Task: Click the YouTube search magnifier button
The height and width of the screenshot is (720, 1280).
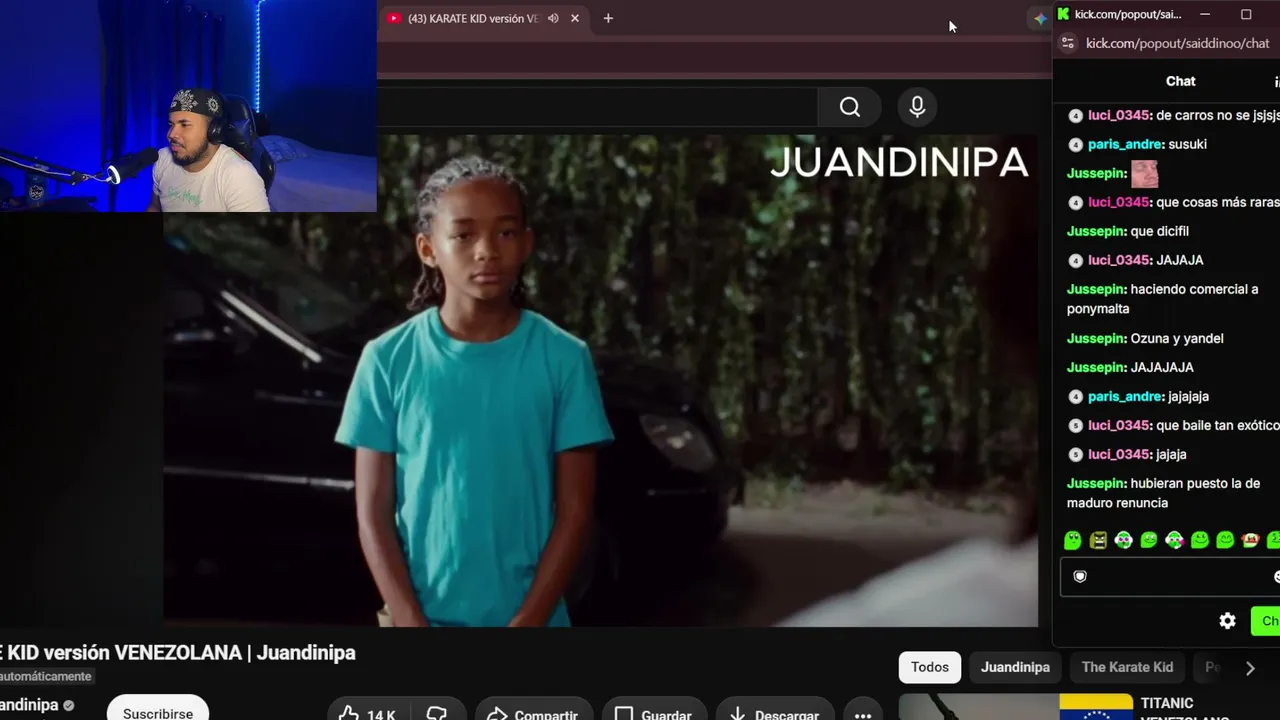Action: [x=850, y=107]
